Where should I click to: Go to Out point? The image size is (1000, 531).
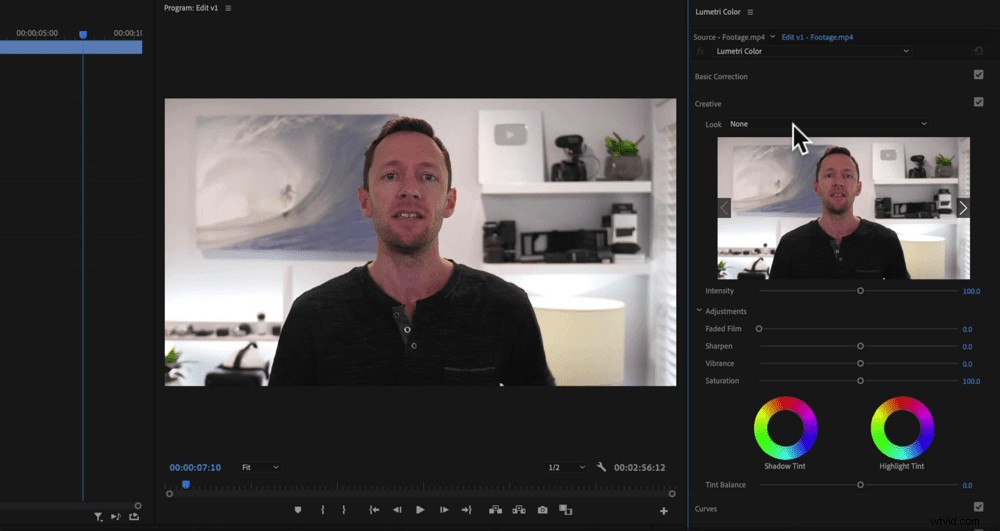(x=467, y=510)
